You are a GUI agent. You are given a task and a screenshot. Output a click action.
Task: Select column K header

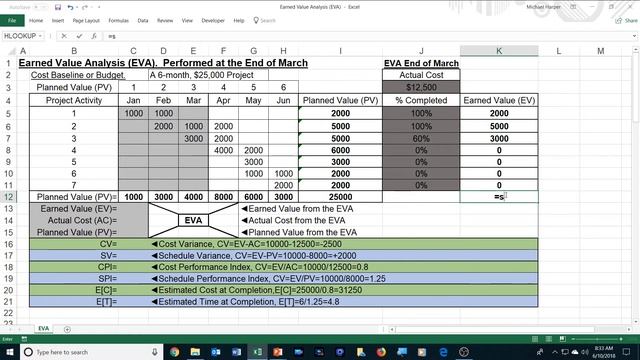pos(499,51)
